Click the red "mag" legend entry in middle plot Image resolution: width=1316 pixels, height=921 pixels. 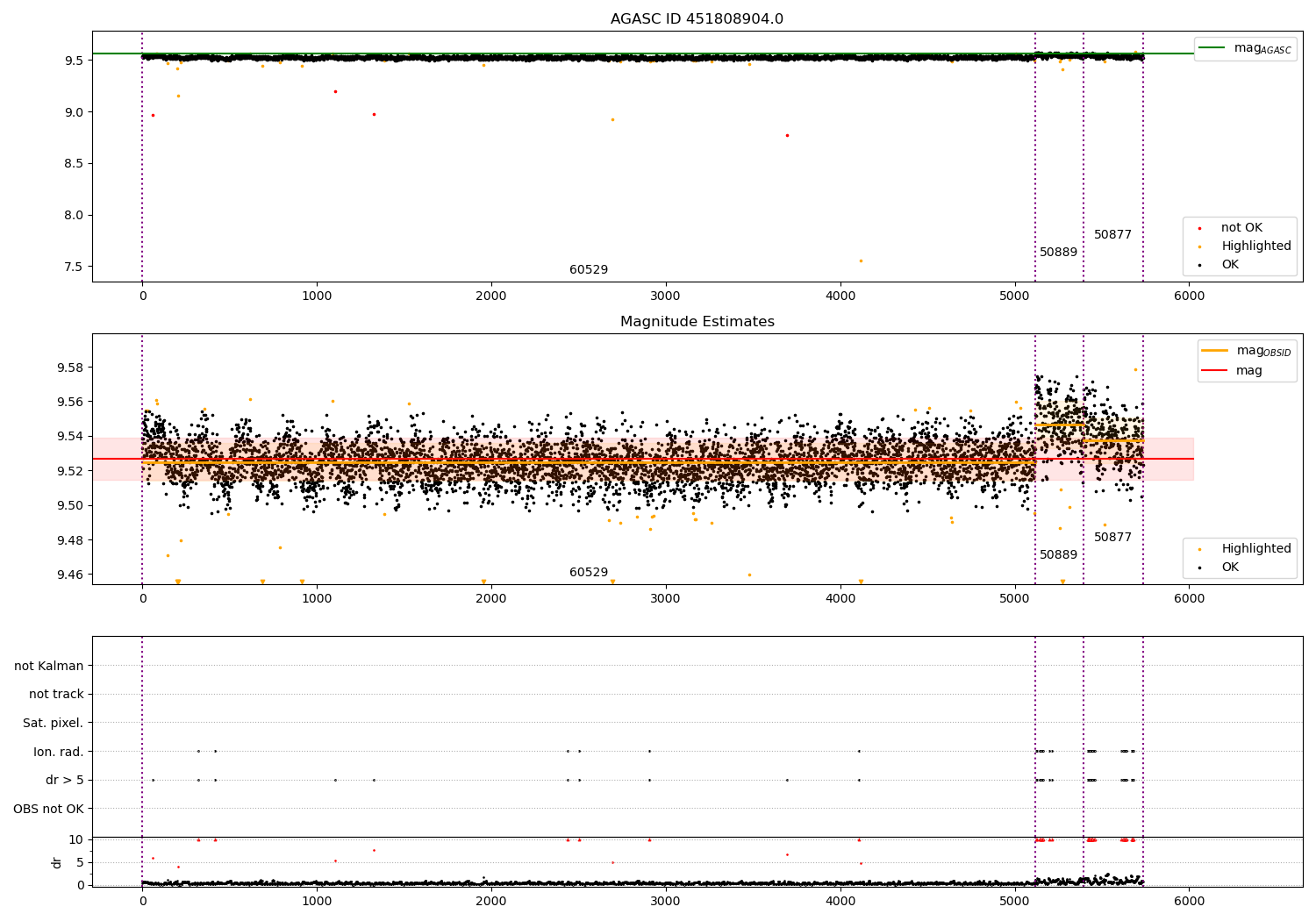point(1233,371)
